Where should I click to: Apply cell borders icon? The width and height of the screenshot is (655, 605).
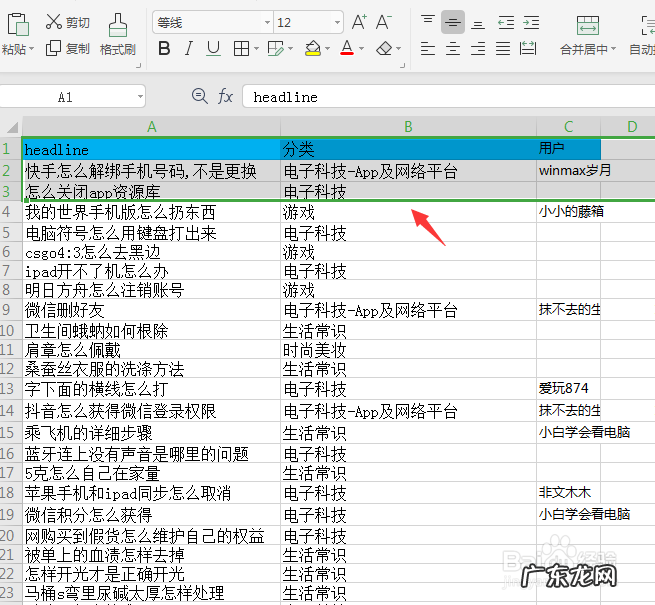pos(241,48)
